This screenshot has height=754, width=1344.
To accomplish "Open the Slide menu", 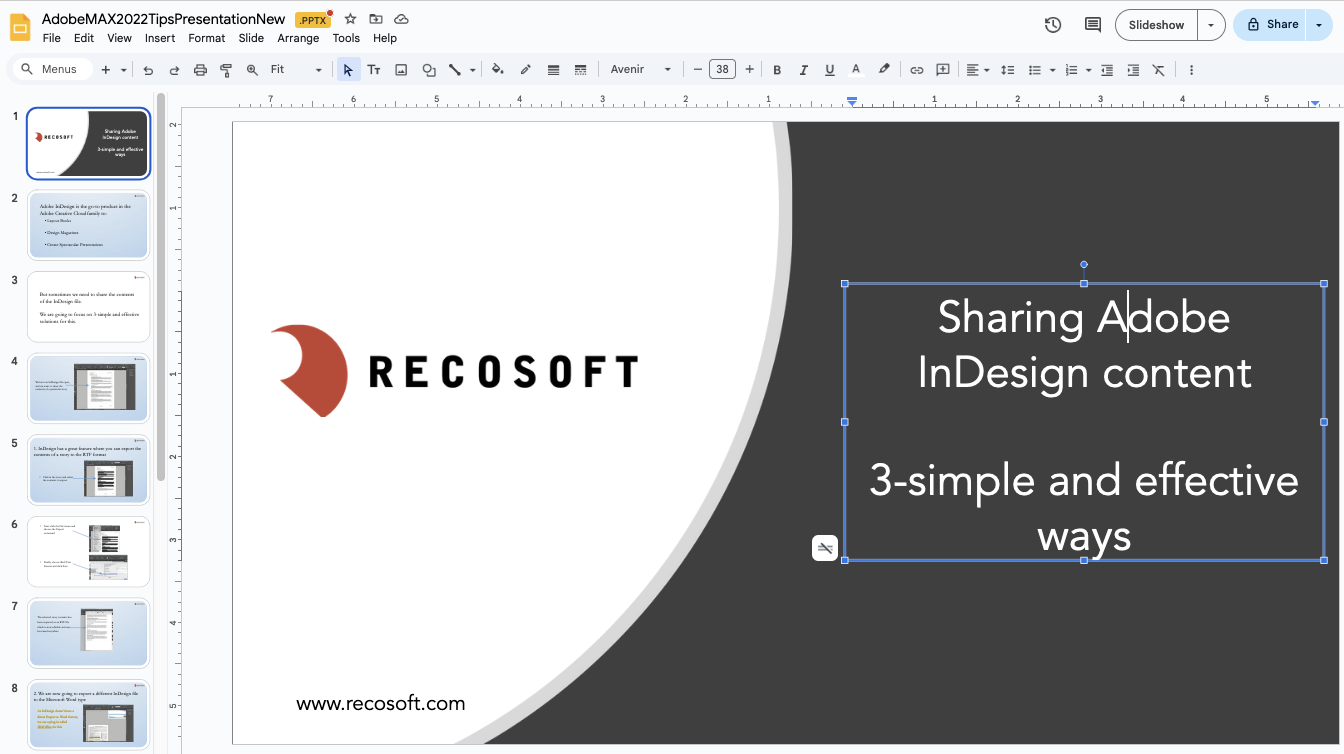I will click(x=250, y=37).
